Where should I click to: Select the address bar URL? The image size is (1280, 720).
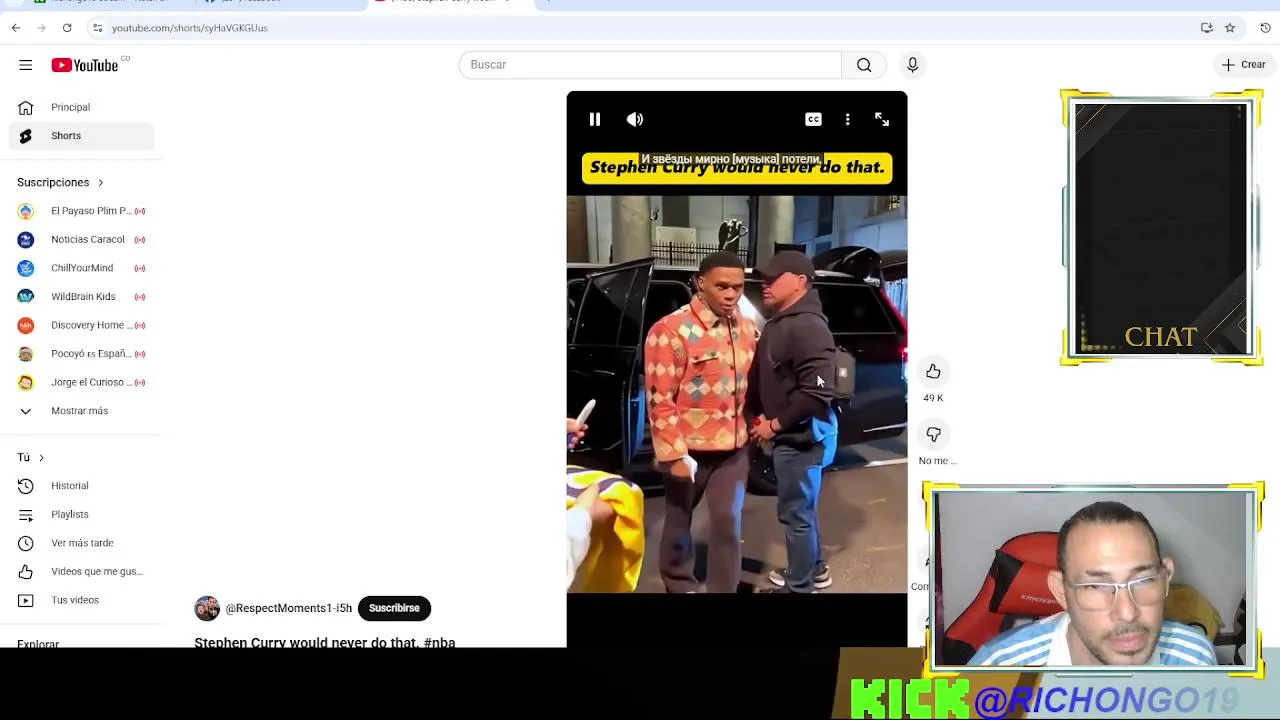pos(190,28)
